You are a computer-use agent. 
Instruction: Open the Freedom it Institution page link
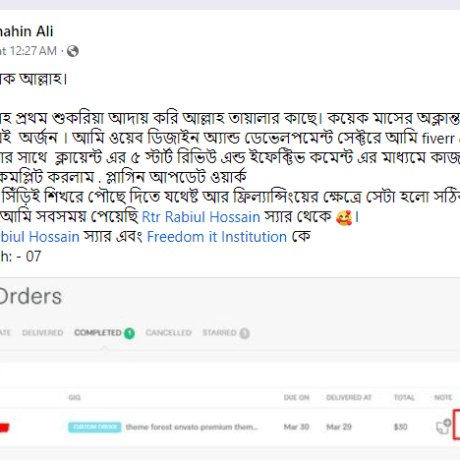click(217, 237)
